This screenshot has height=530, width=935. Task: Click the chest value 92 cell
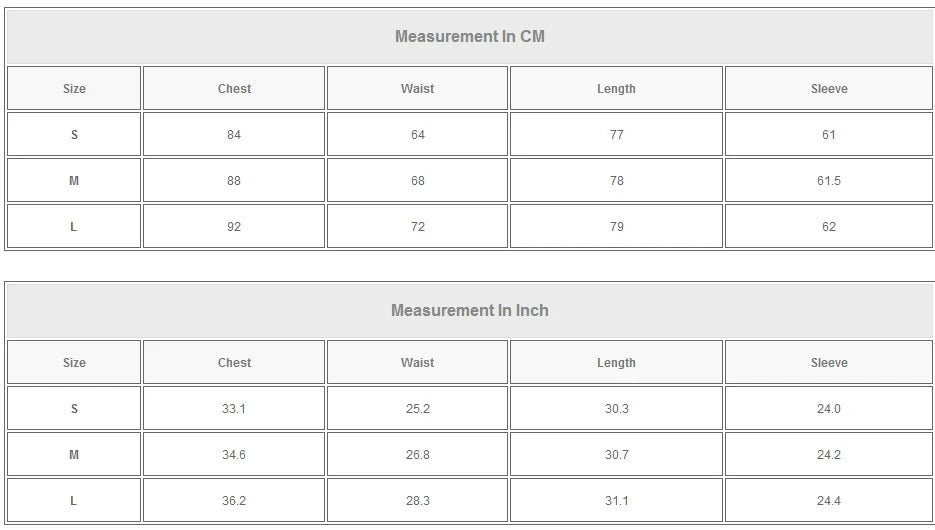(234, 227)
